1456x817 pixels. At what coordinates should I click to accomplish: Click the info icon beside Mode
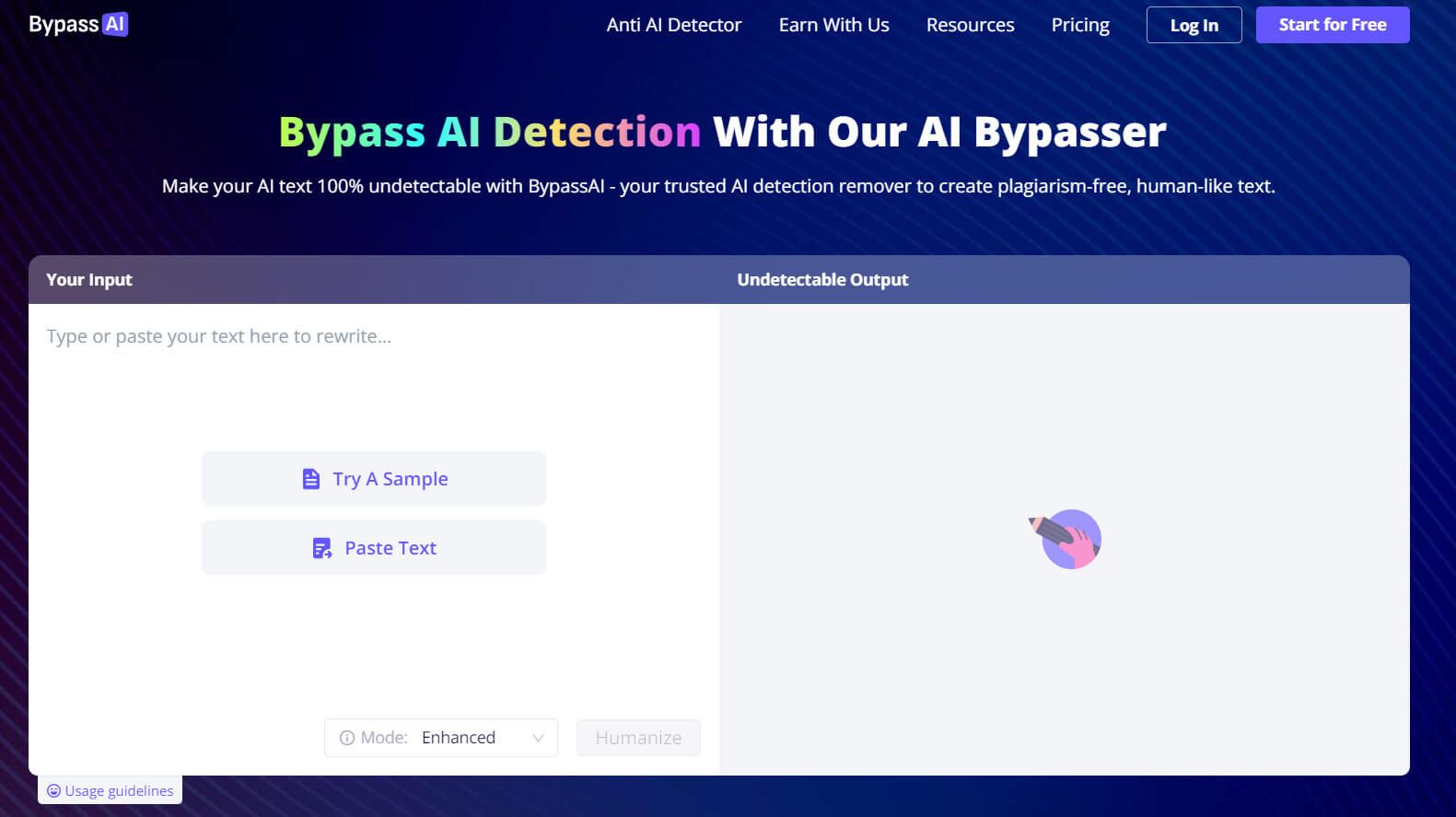coord(347,738)
